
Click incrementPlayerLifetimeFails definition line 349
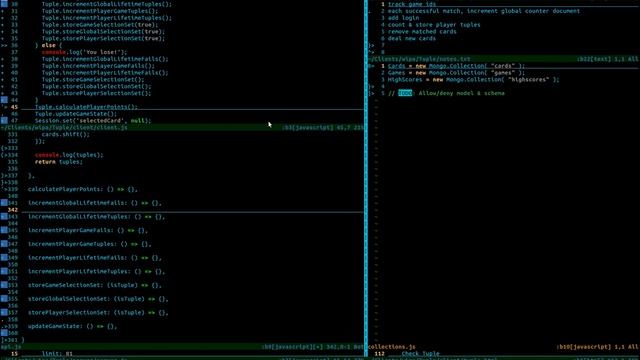[x=95, y=258]
